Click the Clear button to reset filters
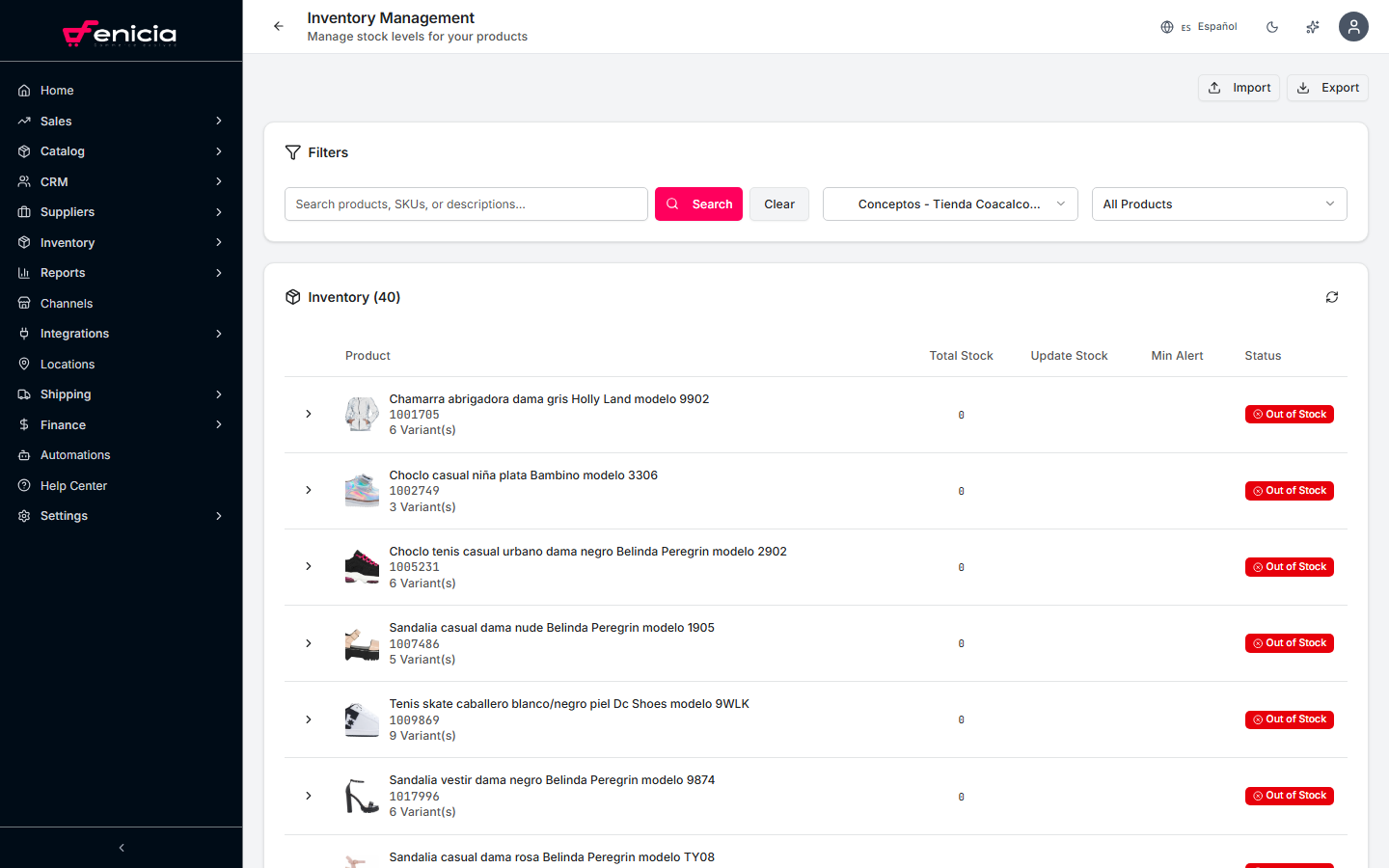This screenshot has height=868, width=1389. pyautogui.click(x=778, y=203)
